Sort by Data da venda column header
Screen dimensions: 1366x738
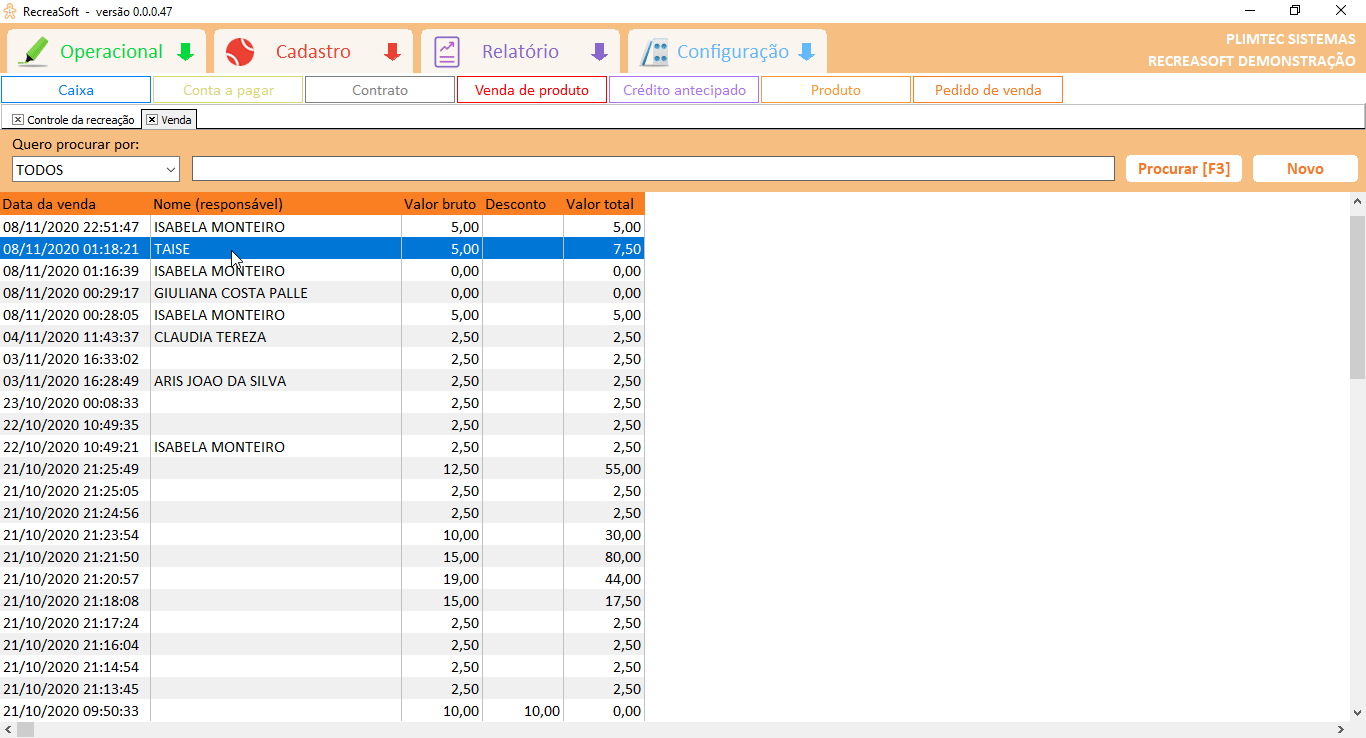75,204
